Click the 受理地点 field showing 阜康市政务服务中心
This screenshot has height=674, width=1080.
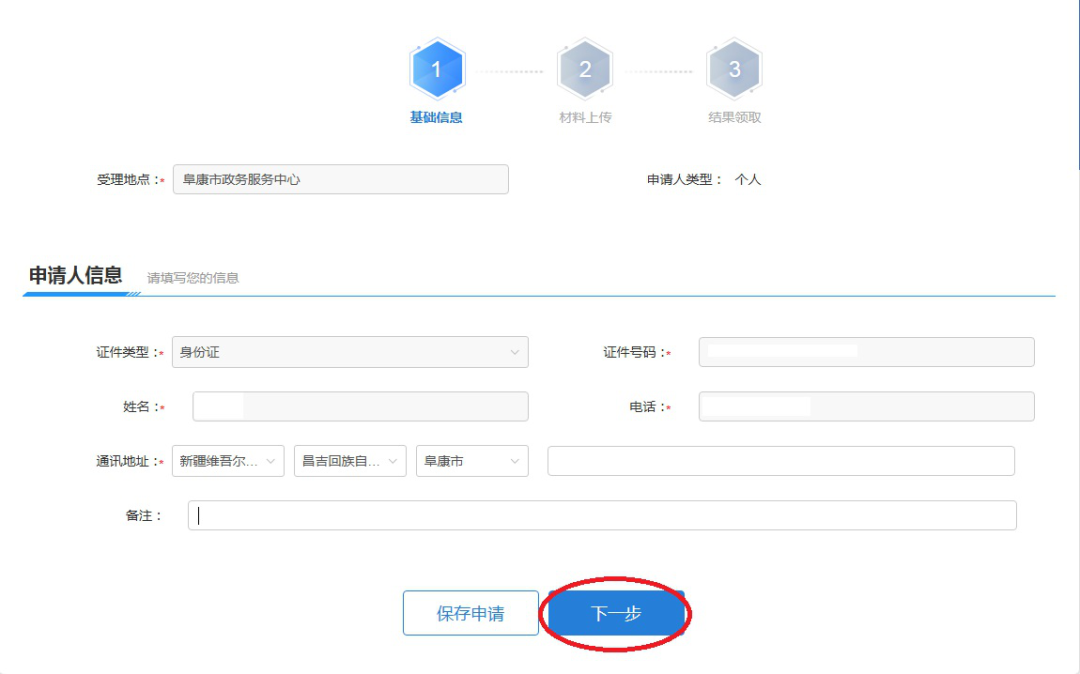pyautogui.click(x=340, y=180)
